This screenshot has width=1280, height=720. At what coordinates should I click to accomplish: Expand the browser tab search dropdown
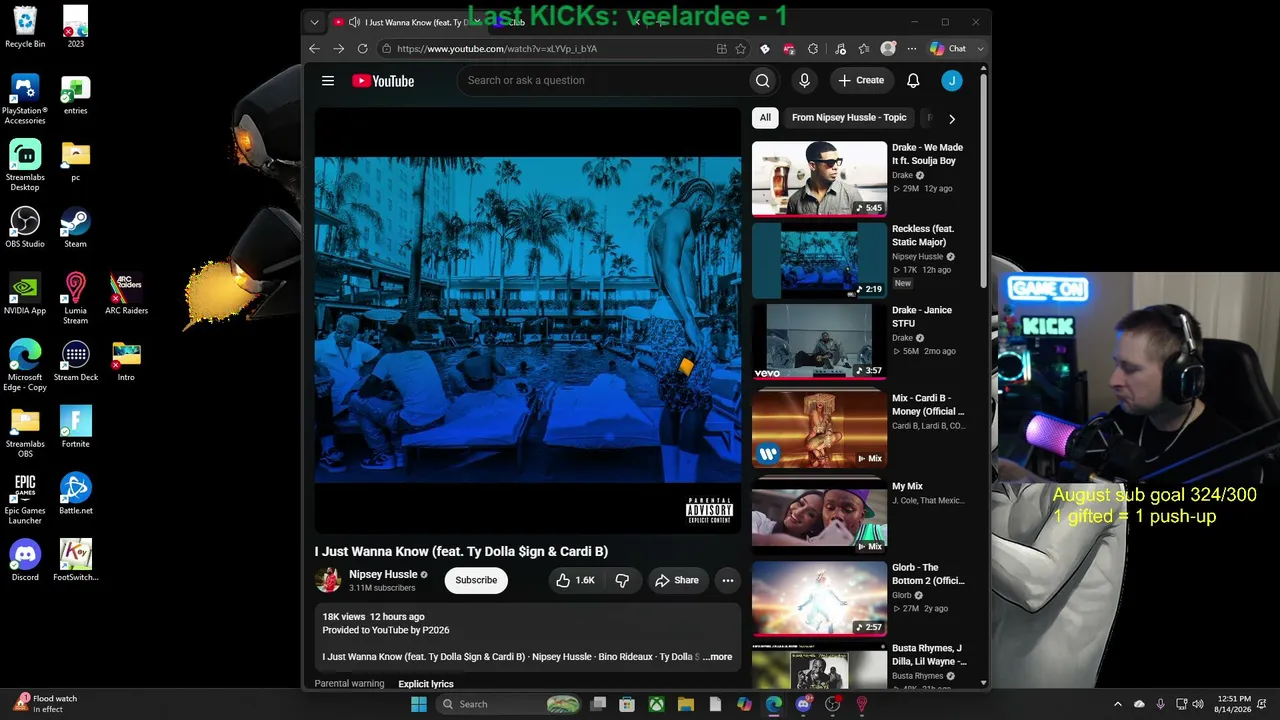click(314, 22)
